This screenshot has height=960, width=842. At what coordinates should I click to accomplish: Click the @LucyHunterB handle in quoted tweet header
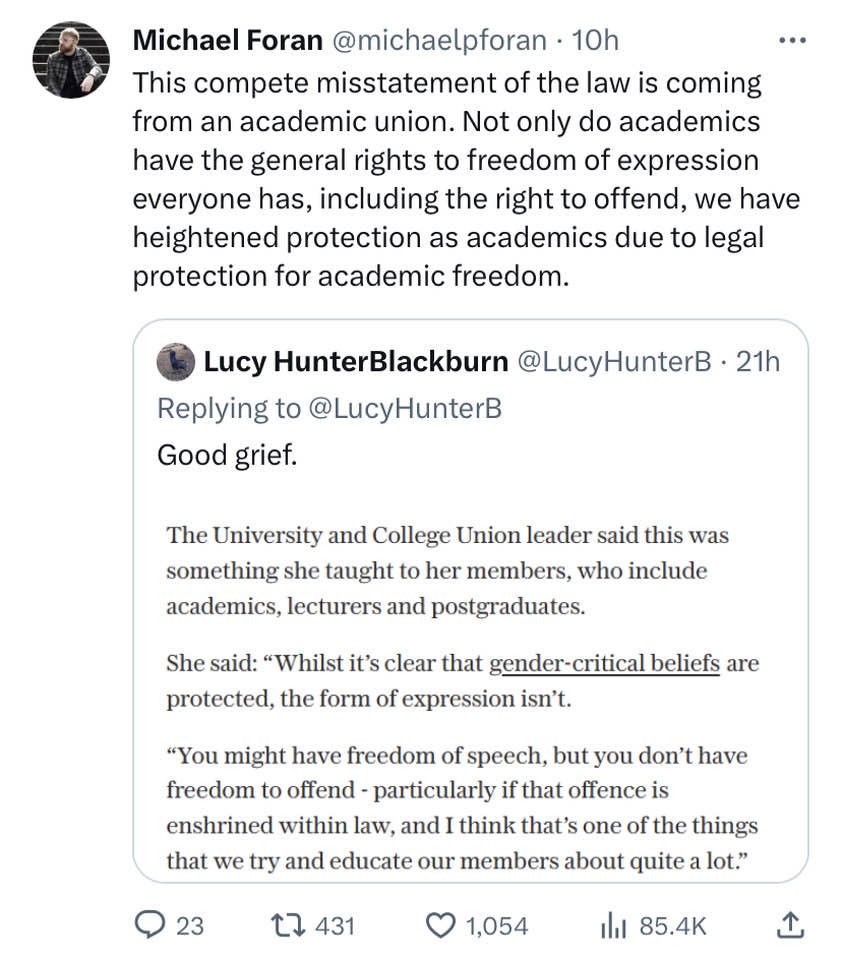614,361
